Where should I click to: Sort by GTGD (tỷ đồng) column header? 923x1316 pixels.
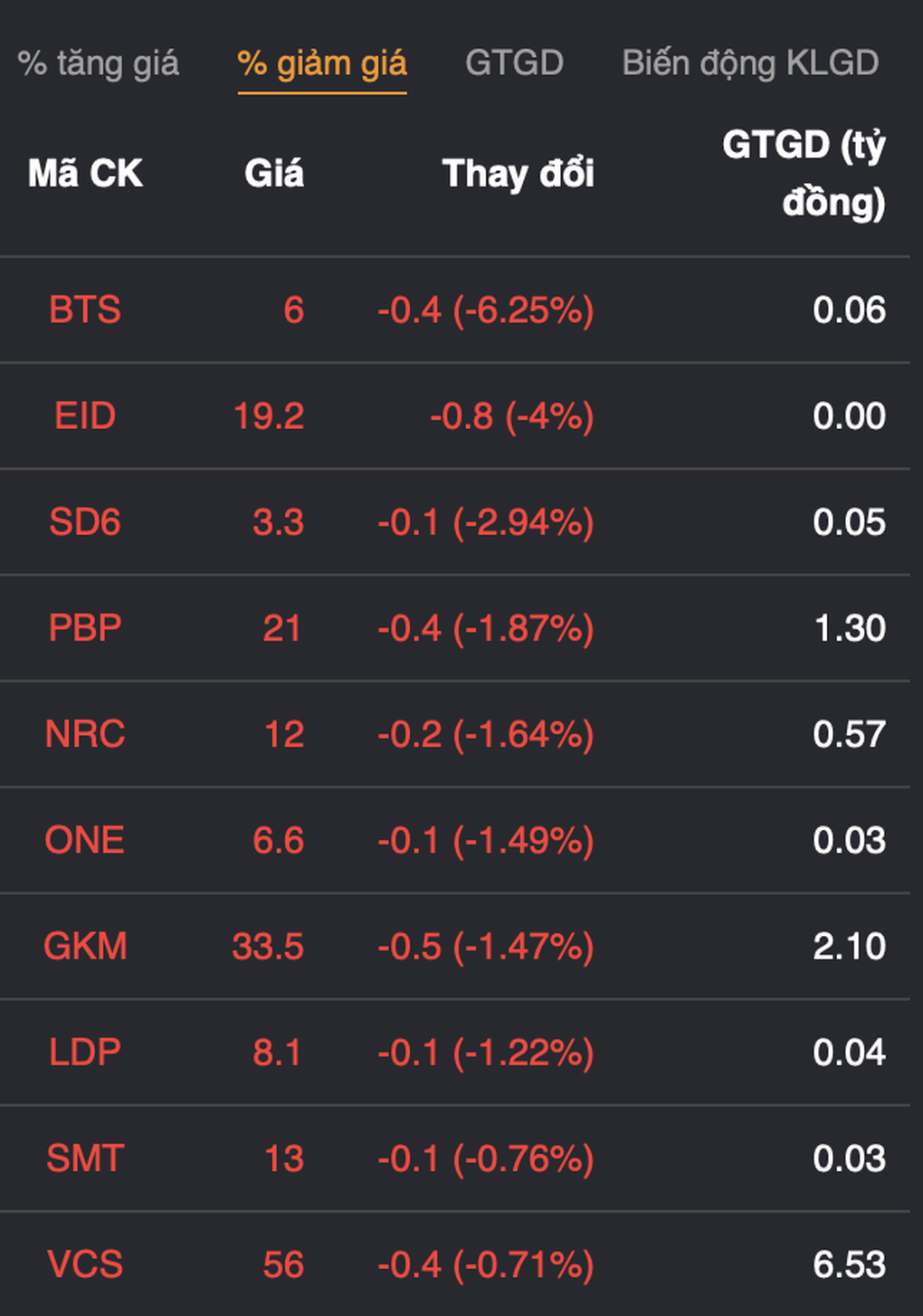click(804, 173)
